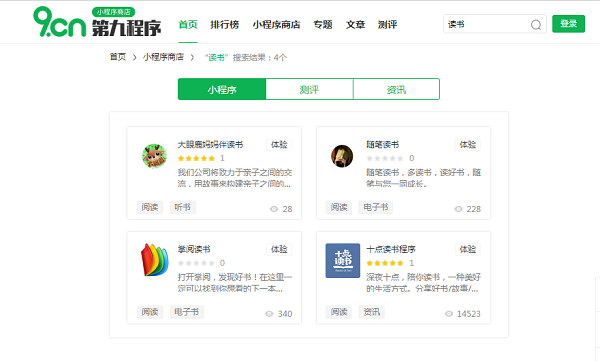Click the 听书 tag
The image size is (600, 361).
click(183, 207)
